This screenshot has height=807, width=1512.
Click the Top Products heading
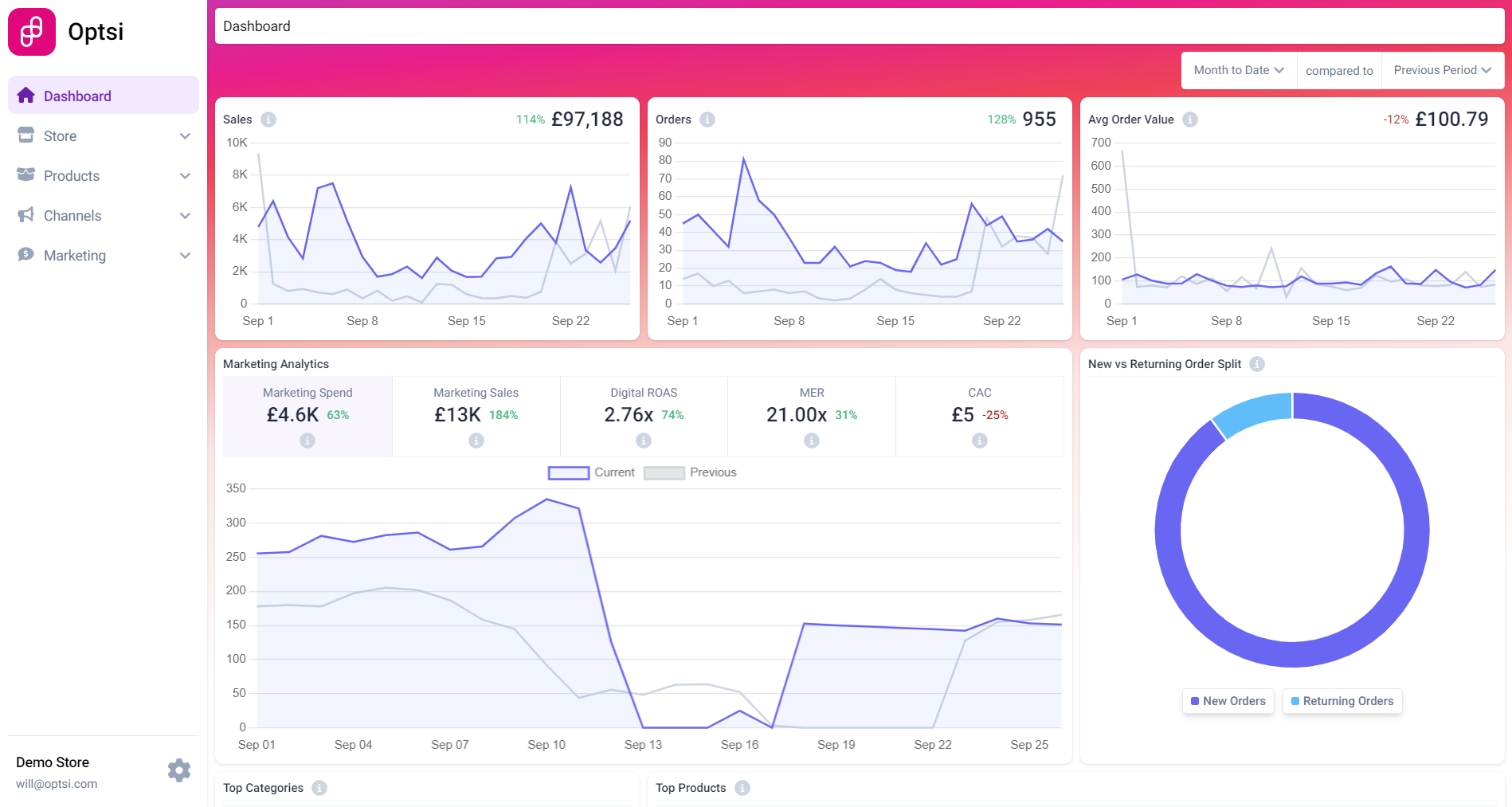point(691,788)
